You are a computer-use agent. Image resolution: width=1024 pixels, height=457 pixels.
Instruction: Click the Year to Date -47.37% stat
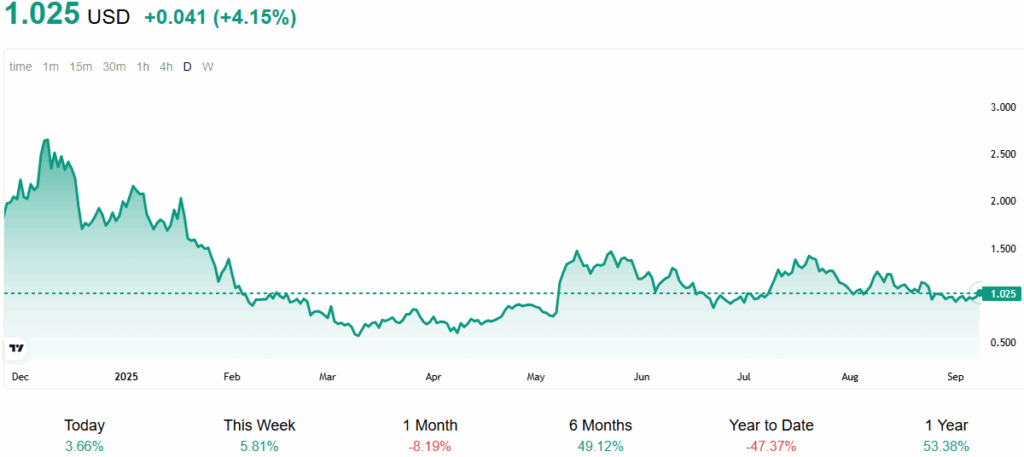click(771, 435)
